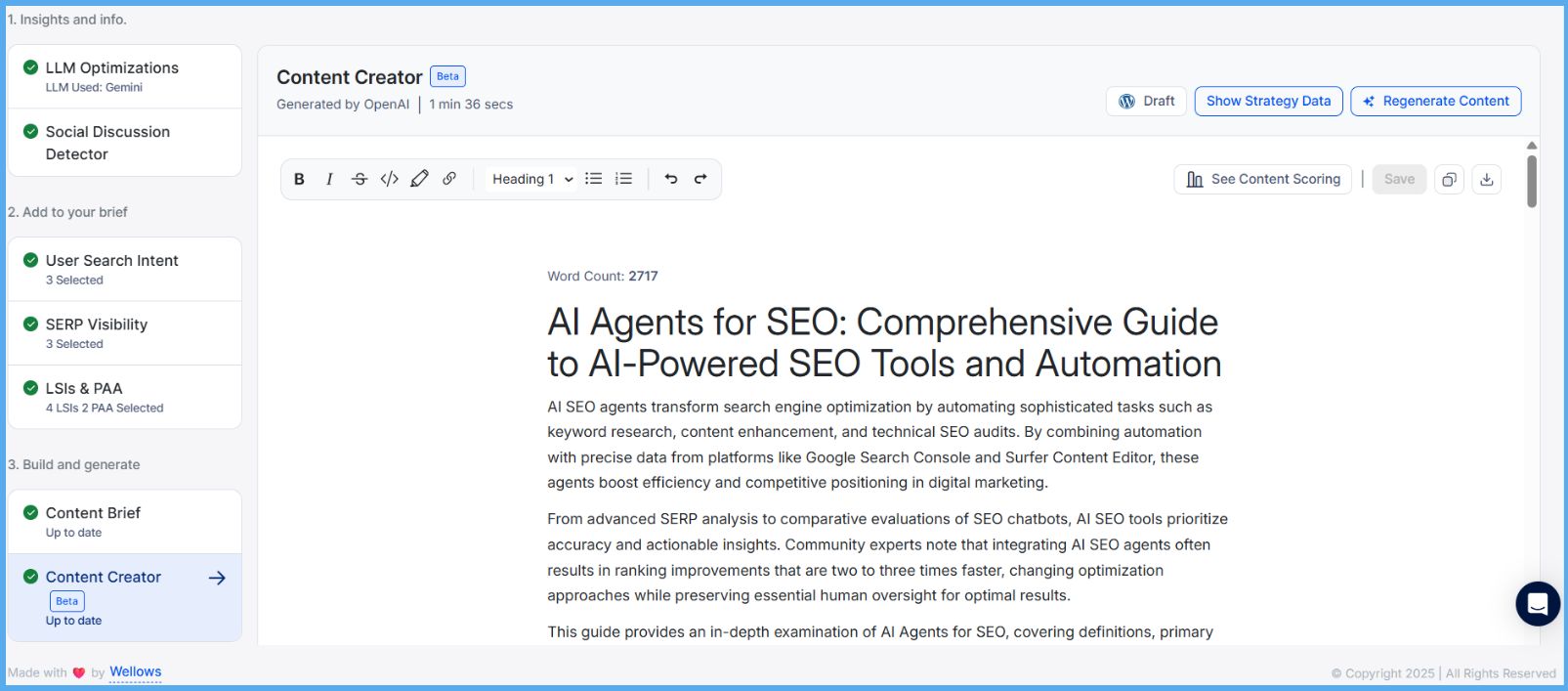This screenshot has width=1568, height=691.
Task: Copy content using the copy icon
Action: 1449,180
